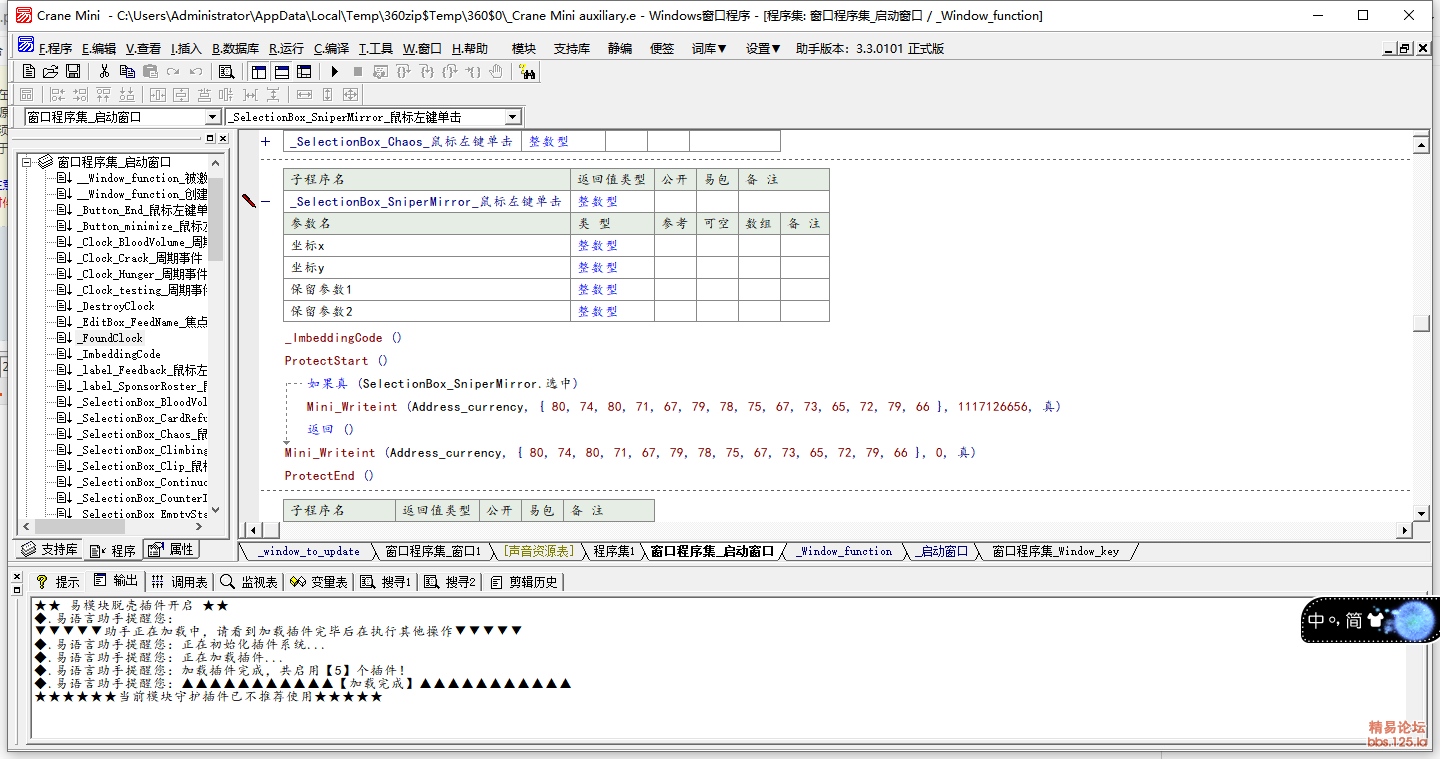Select _Clock_Crack_周期事件 tree item

click(141, 258)
